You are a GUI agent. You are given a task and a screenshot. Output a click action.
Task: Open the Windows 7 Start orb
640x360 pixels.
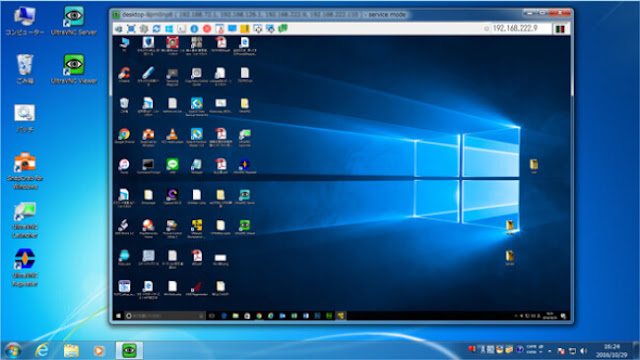(13, 351)
